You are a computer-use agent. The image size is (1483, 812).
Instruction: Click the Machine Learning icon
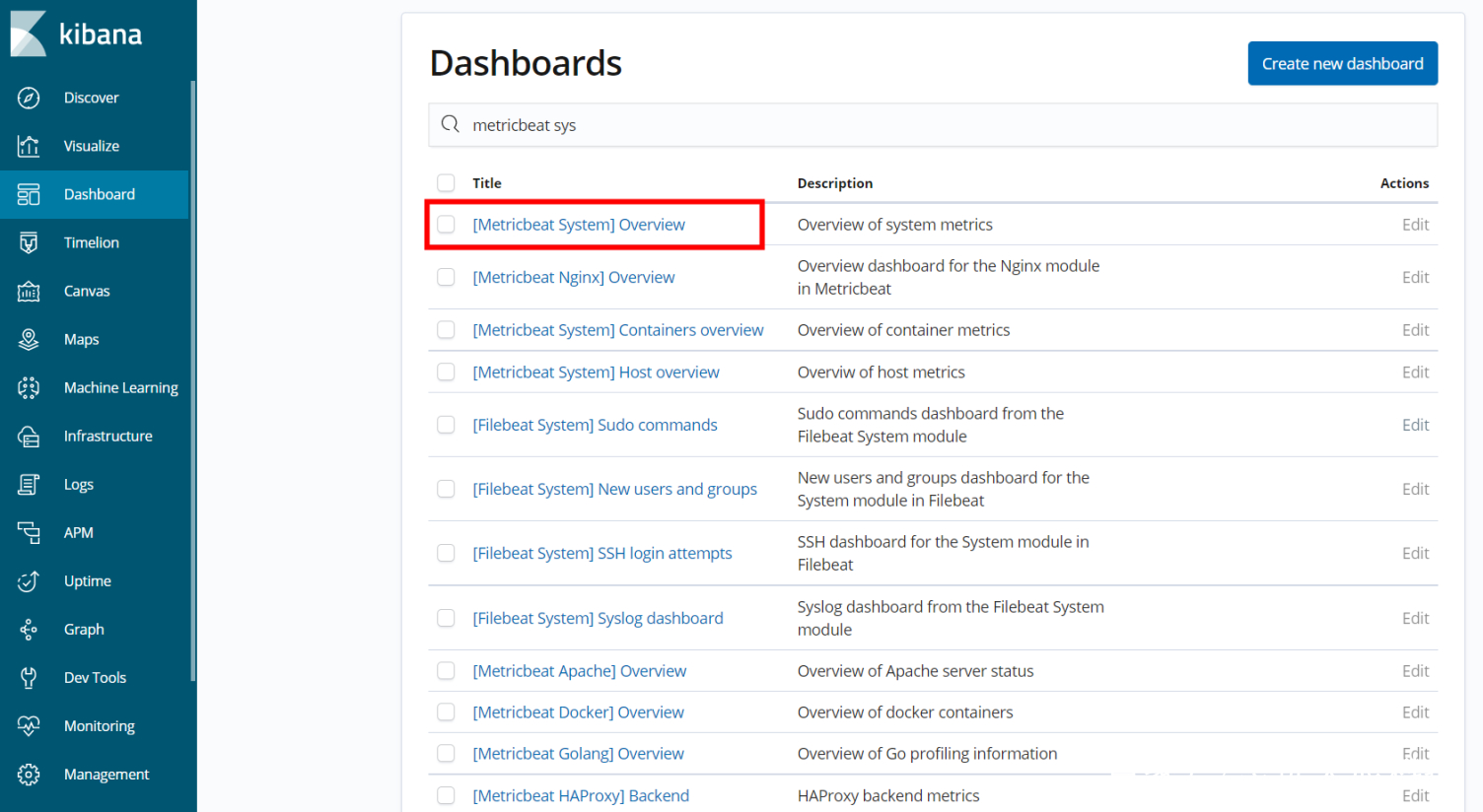29,387
